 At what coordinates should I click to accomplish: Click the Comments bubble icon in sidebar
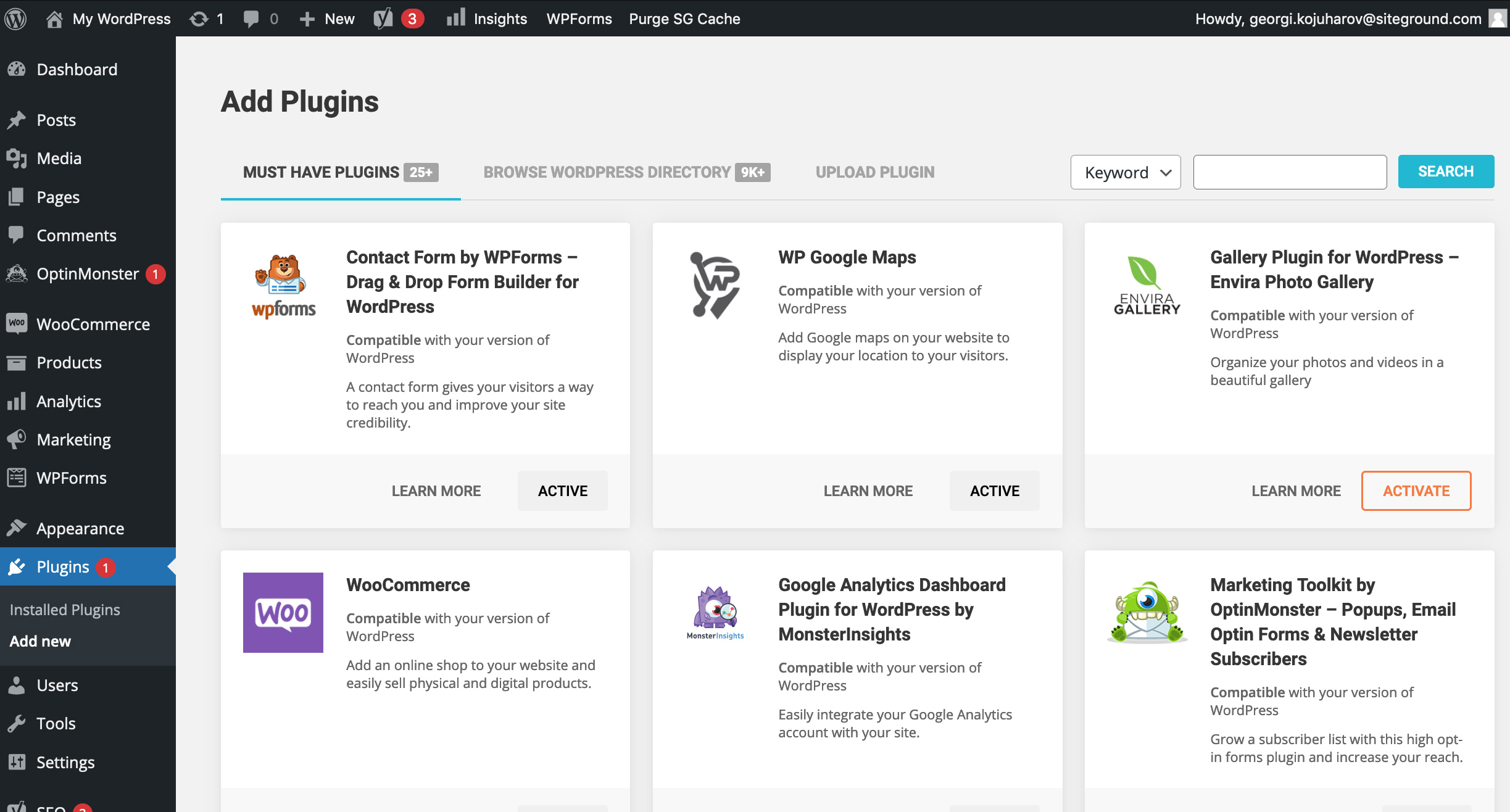17,235
